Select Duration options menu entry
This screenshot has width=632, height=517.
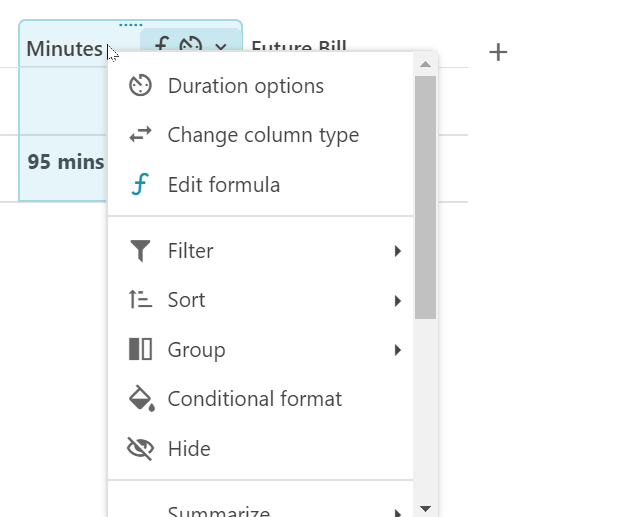pyautogui.click(x=245, y=86)
